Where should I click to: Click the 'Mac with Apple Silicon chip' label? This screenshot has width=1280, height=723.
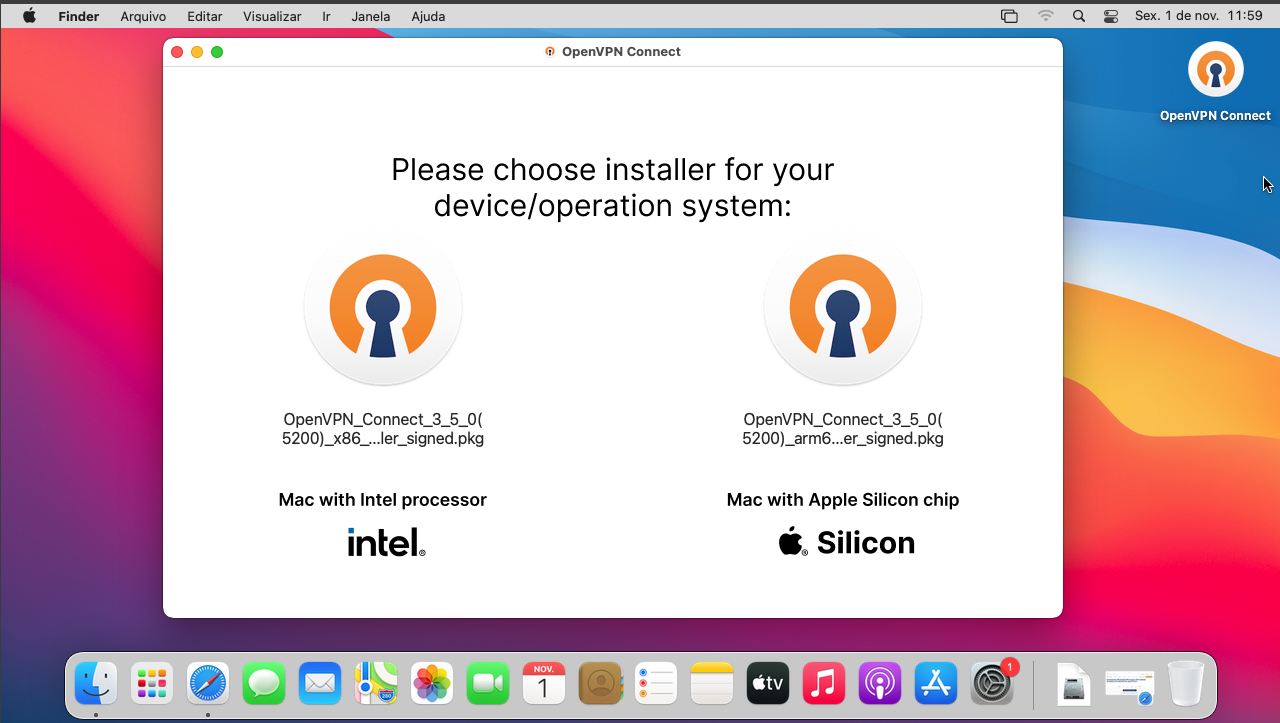pos(843,500)
